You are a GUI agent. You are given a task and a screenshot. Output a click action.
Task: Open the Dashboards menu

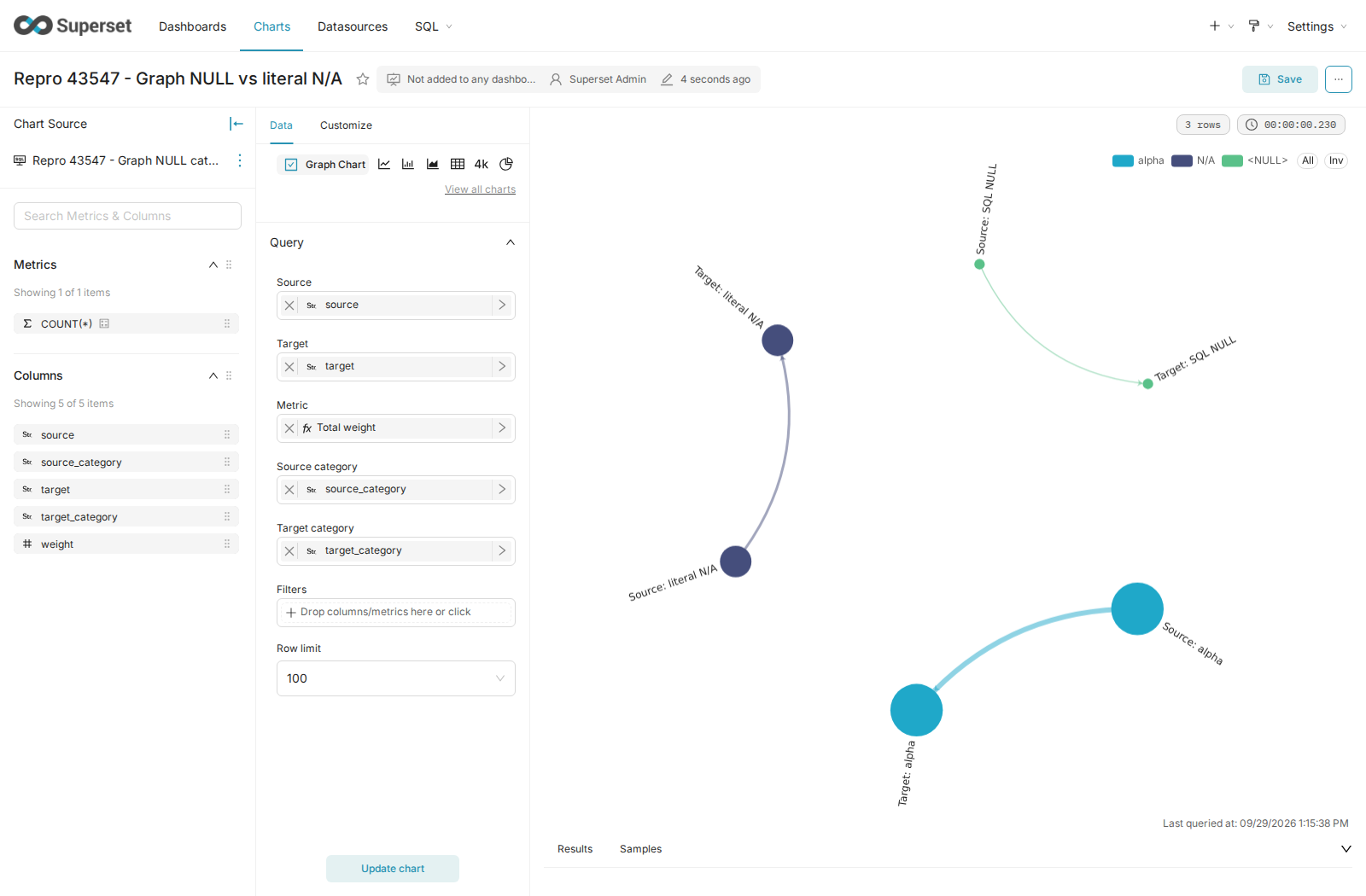(192, 26)
